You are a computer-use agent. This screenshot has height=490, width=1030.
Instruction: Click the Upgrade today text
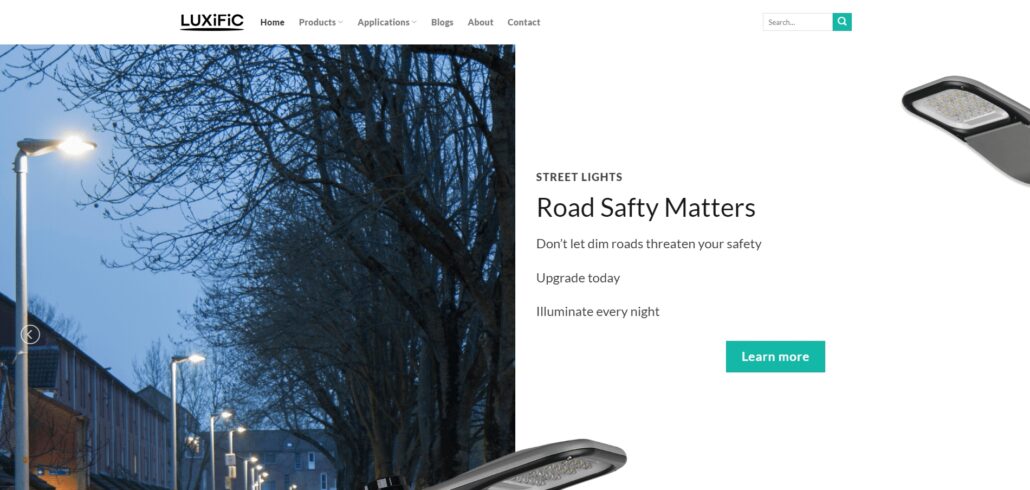click(x=578, y=278)
